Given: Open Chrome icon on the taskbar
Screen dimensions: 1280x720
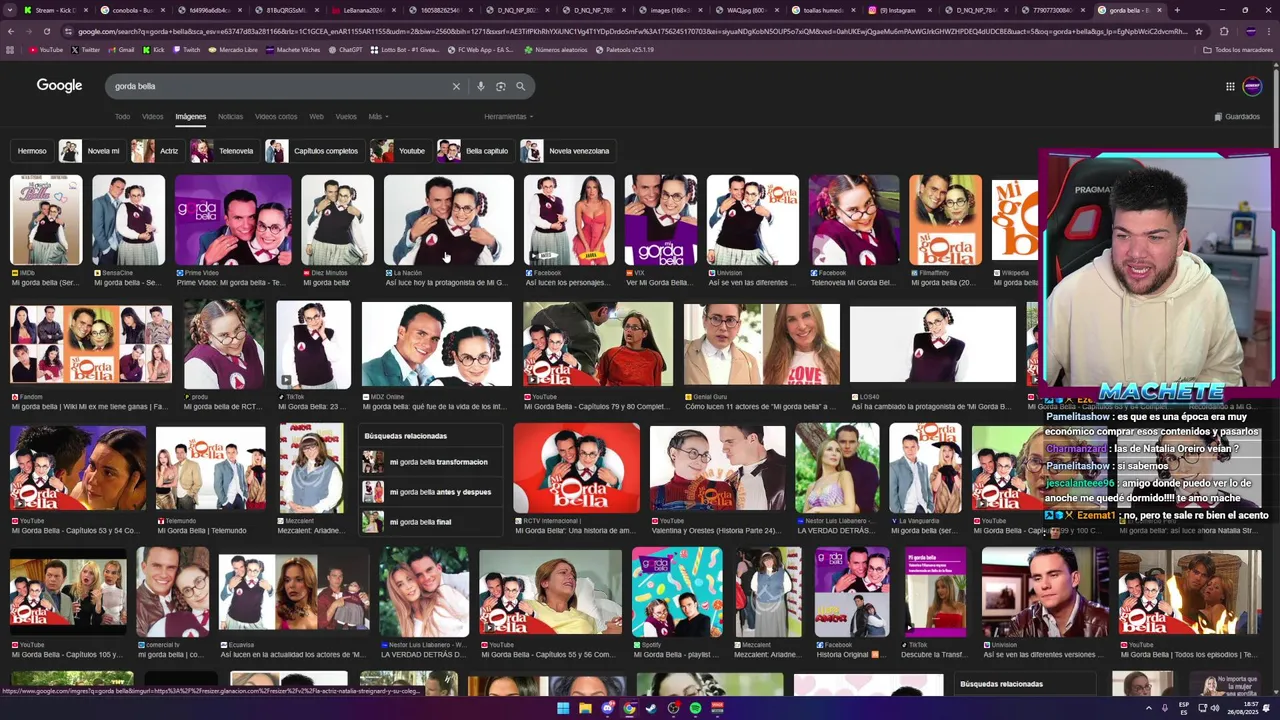Looking at the screenshot, I should [x=629, y=708].
